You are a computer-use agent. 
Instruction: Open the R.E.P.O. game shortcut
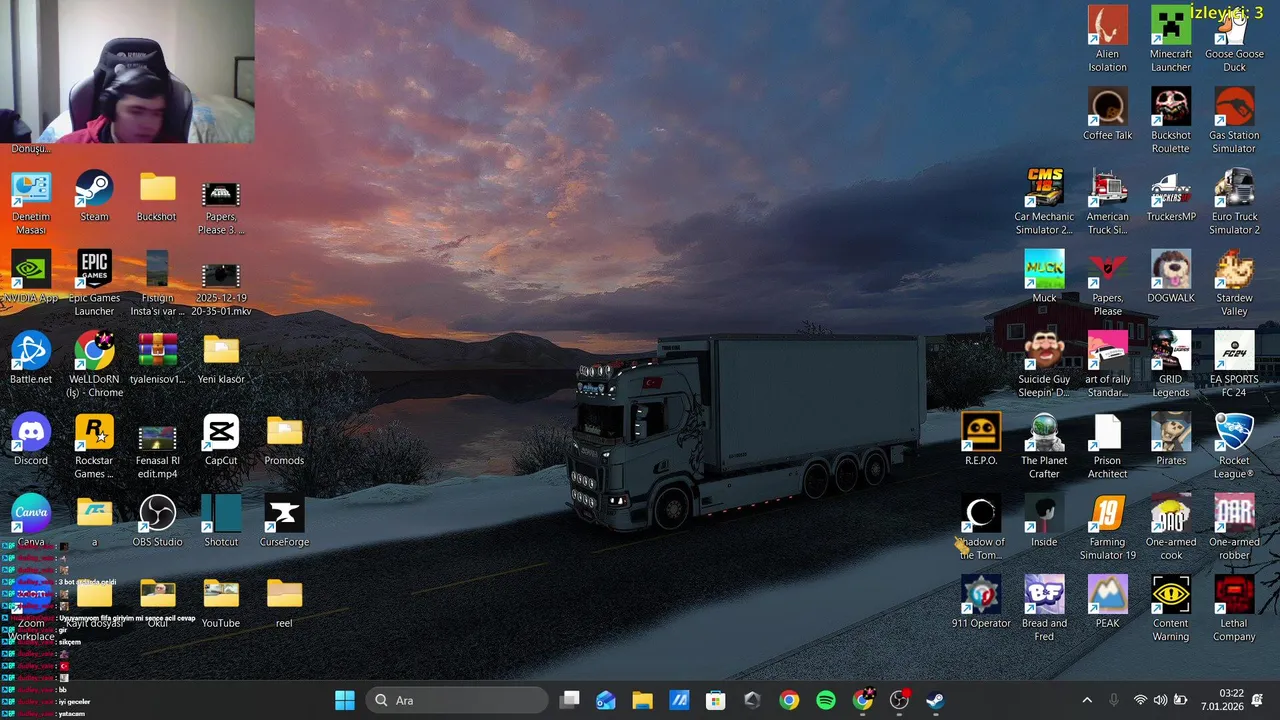[981, 440]
